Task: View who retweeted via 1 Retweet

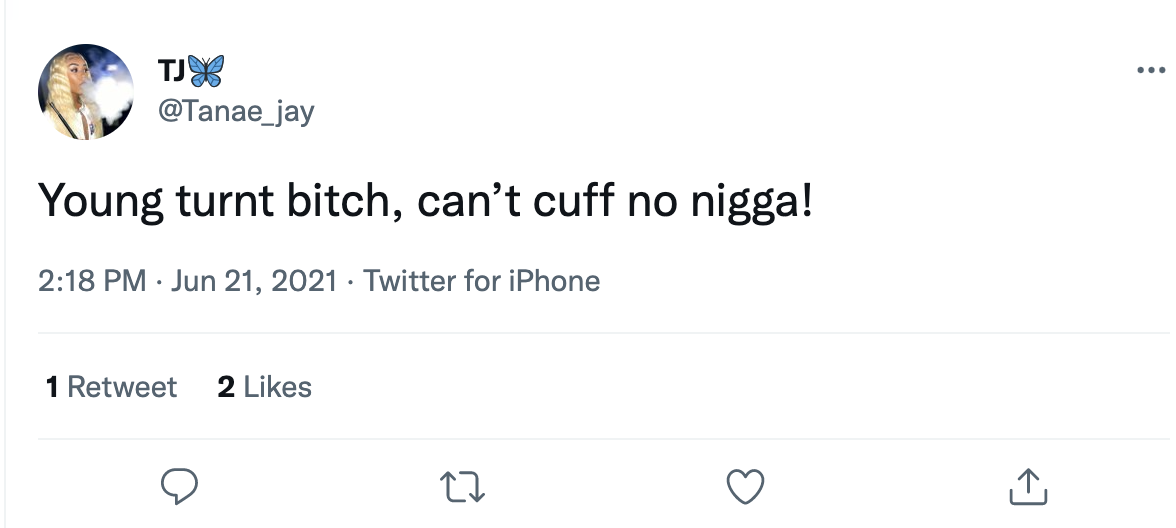Action: [111, 387]
